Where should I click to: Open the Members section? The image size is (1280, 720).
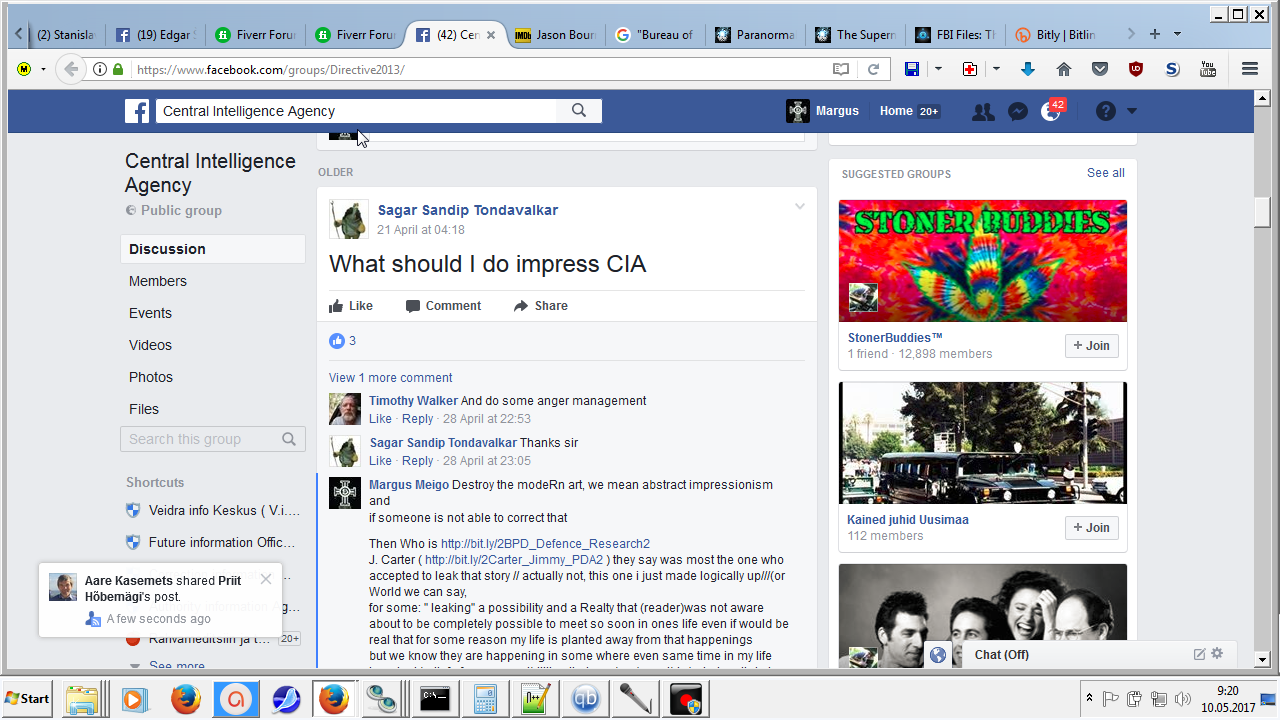[x=158, y=281]
